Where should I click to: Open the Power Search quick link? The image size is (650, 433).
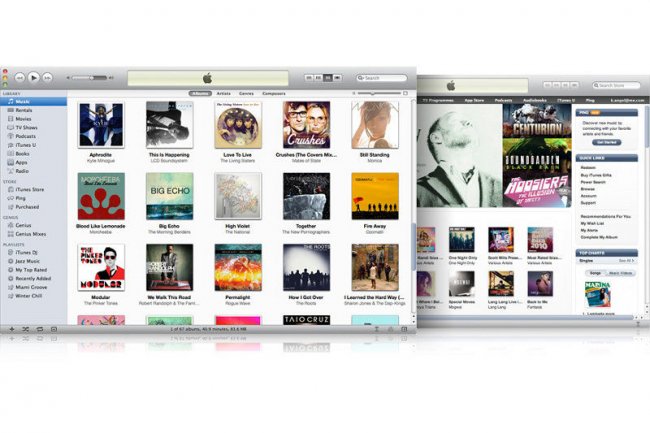pos(591,182)
